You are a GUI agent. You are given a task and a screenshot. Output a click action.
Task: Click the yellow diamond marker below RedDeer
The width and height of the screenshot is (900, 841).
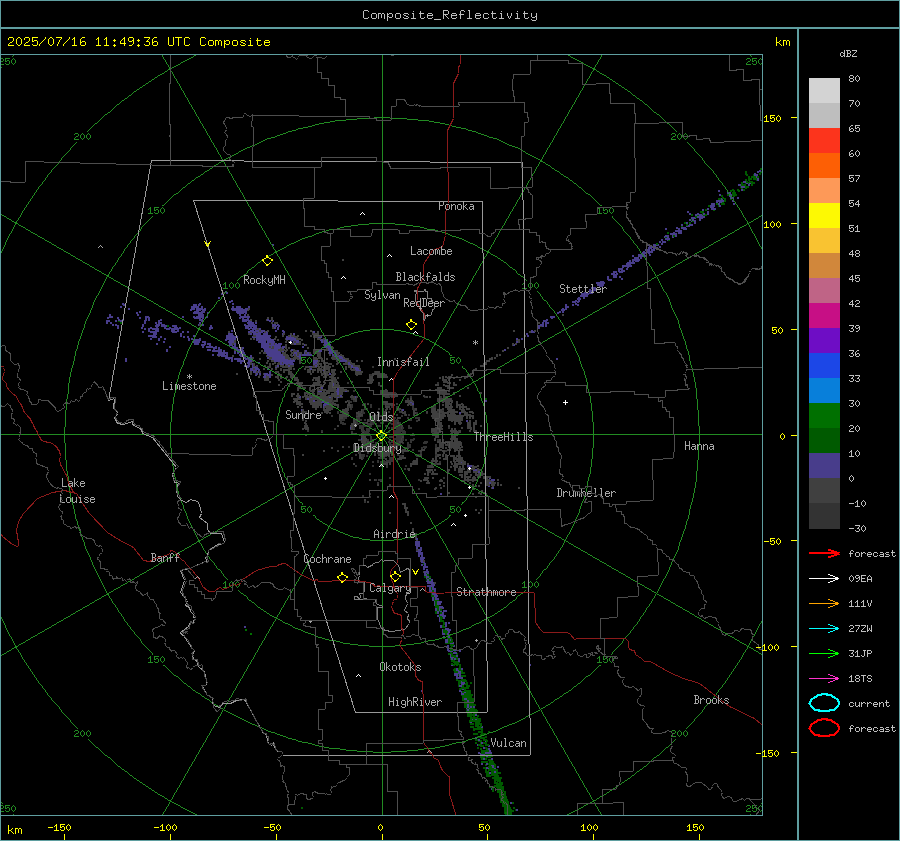click(x=411, y=324)
